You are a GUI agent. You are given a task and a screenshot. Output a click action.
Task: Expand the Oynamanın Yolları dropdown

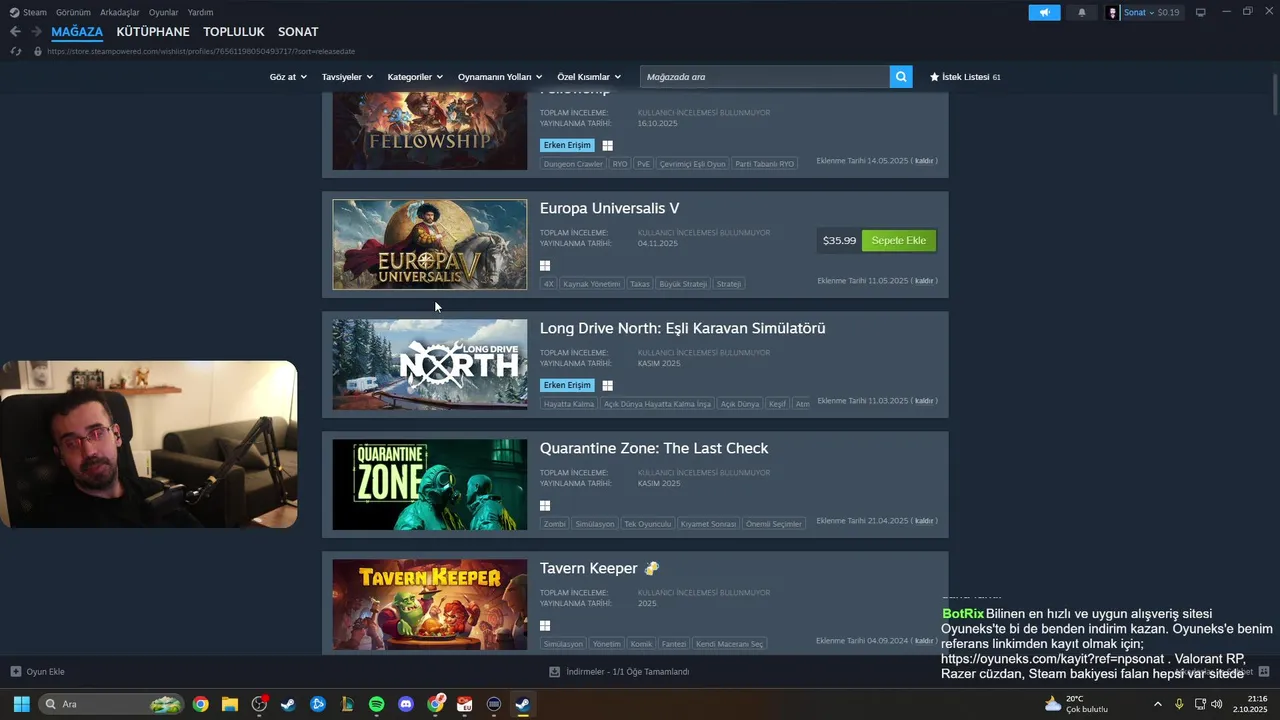500,77
